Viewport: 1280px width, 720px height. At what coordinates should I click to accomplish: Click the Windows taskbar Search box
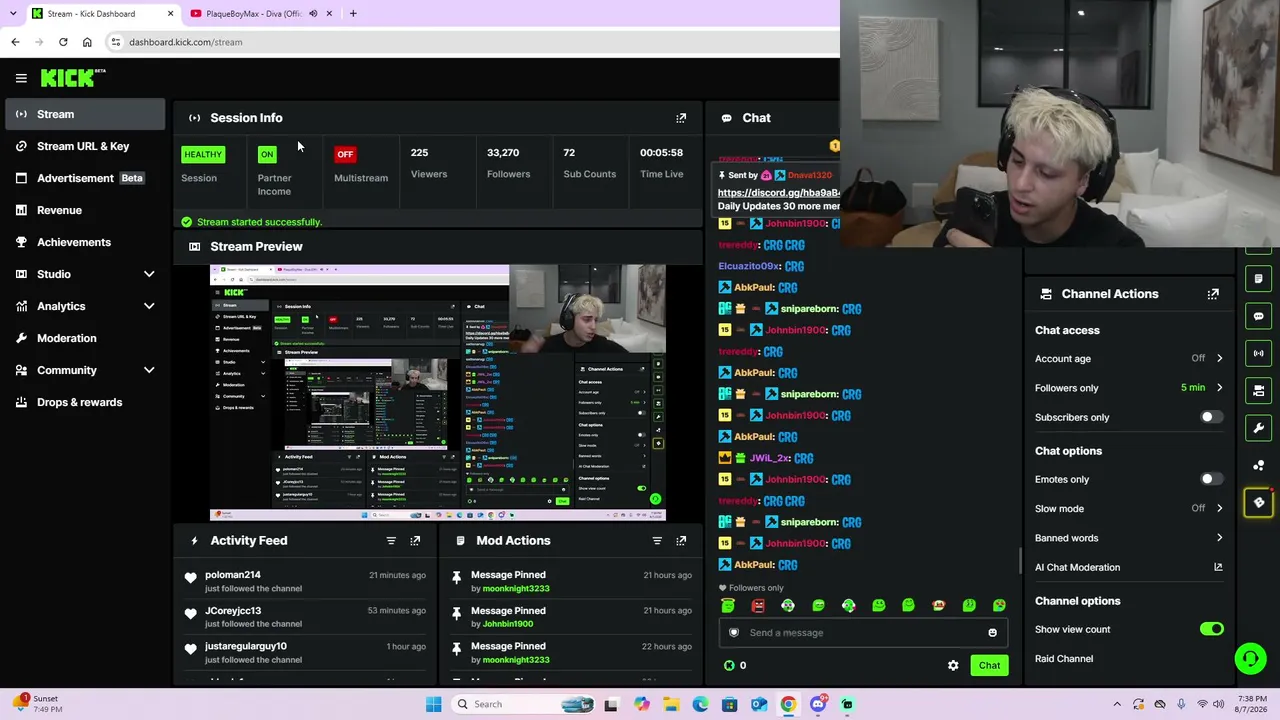coord(524,704)
